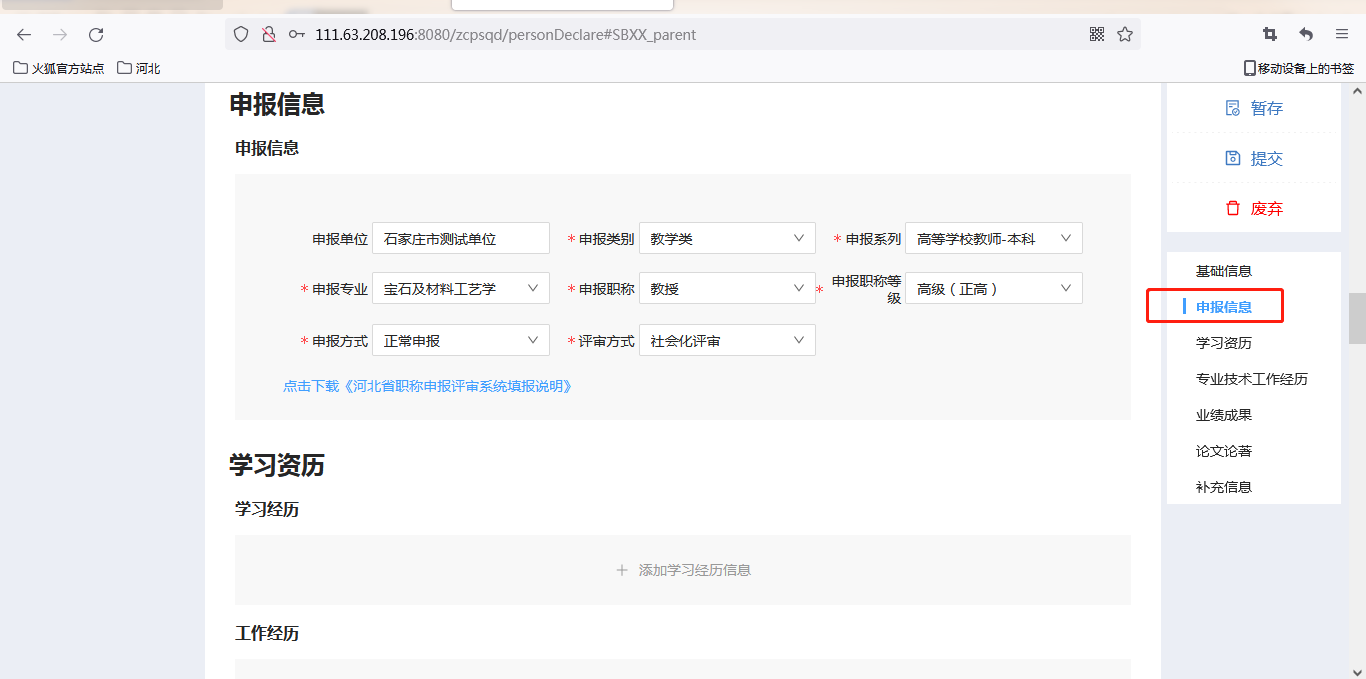Bookmark page with the star icon

coord(1125,34)
